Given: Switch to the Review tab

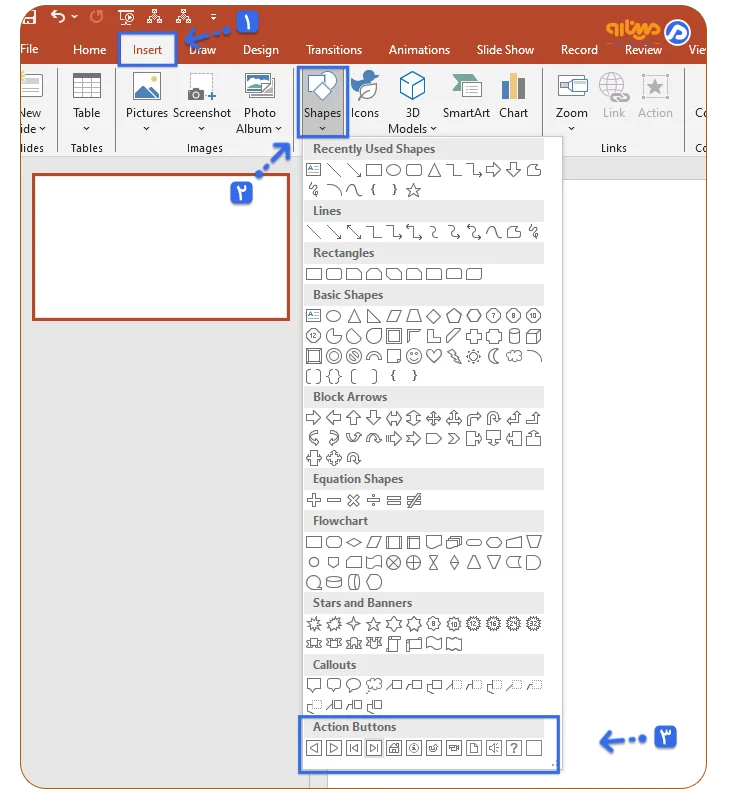Looking at the screenshot, I should click(644, 50).
